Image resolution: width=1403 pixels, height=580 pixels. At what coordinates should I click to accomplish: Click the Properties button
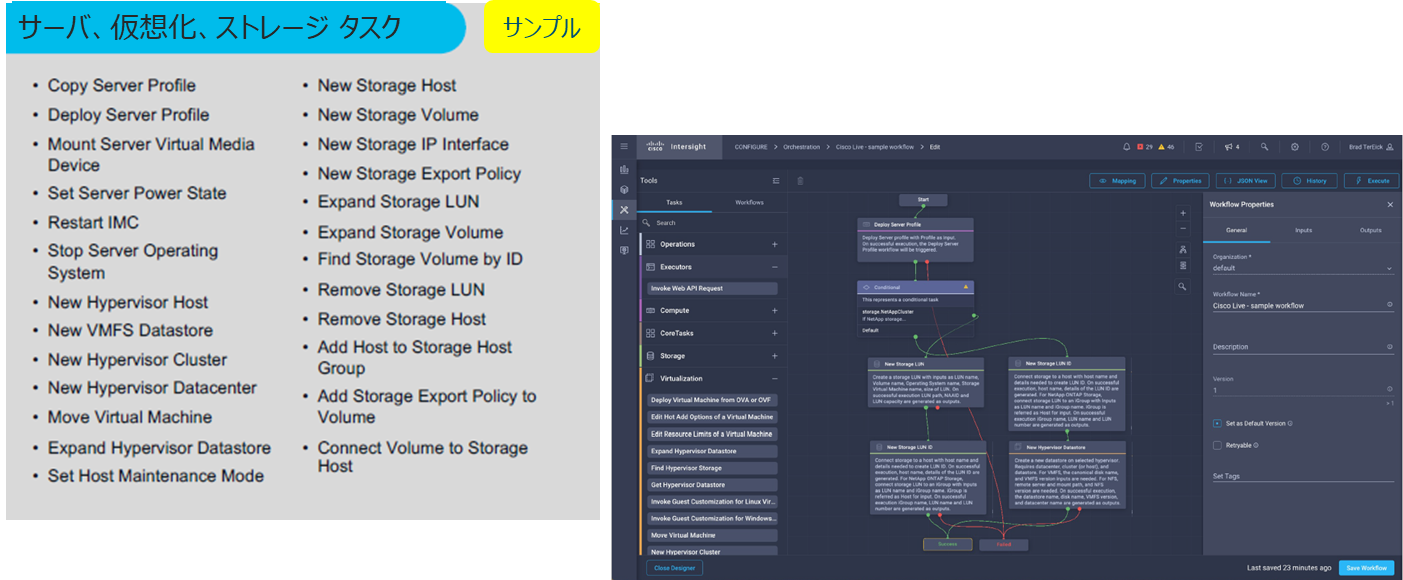click(x=1180, y=181)
